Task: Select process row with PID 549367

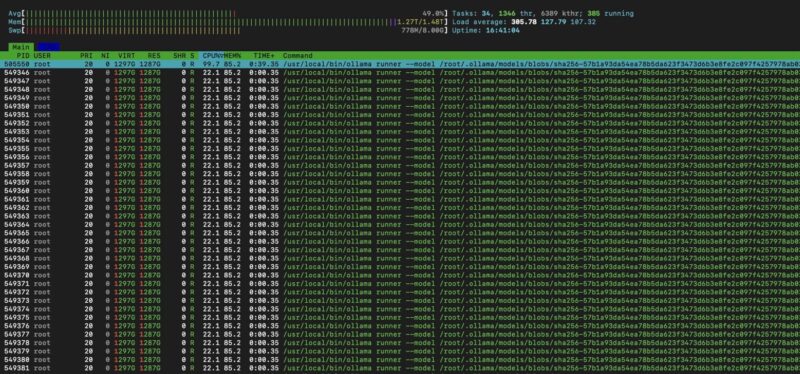Action: point(400,250)
